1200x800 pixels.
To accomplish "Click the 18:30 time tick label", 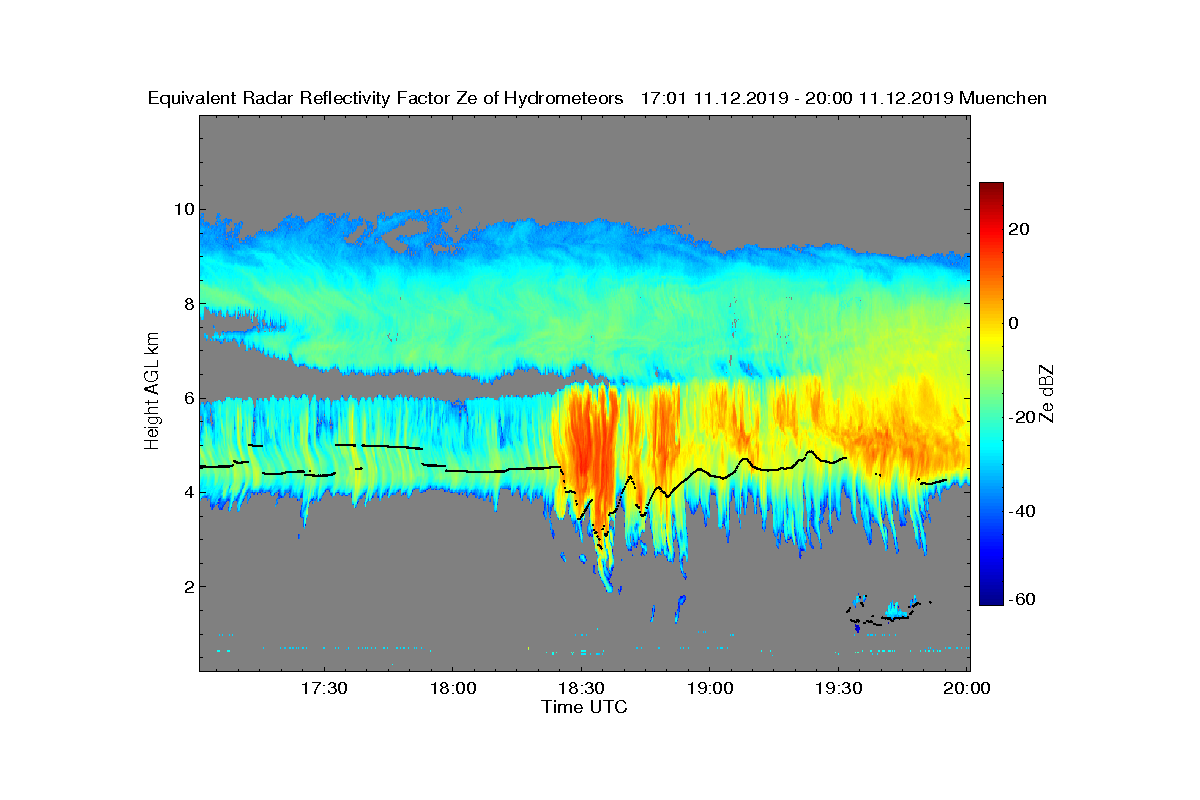I will point(581,689).
